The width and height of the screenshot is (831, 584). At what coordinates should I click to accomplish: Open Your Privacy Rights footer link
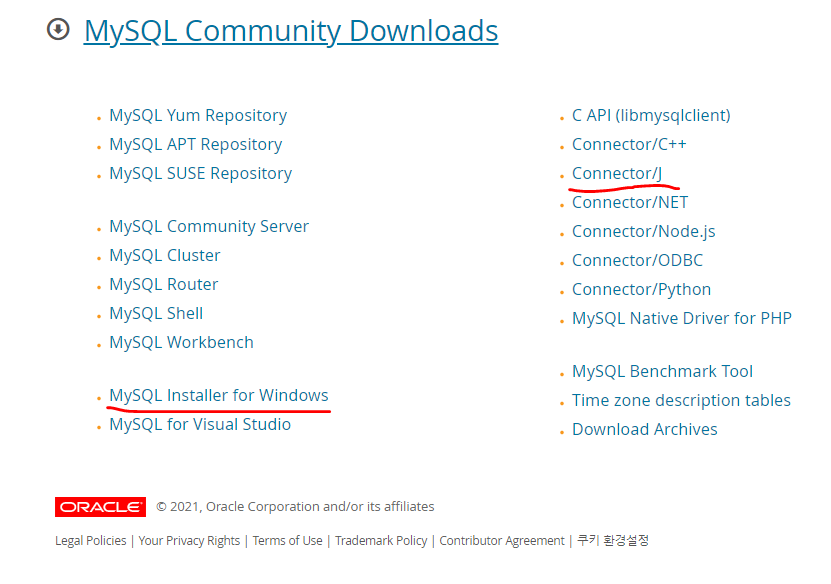[189, 541]
